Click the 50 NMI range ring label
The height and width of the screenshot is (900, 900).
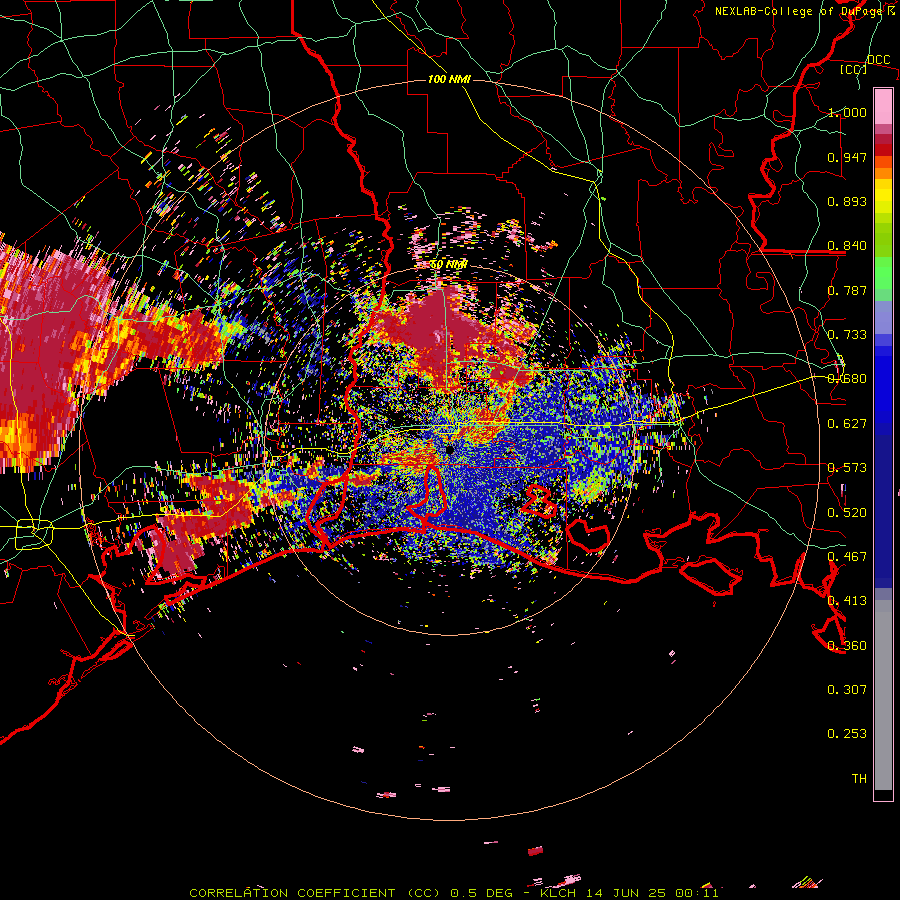[449, 265]
